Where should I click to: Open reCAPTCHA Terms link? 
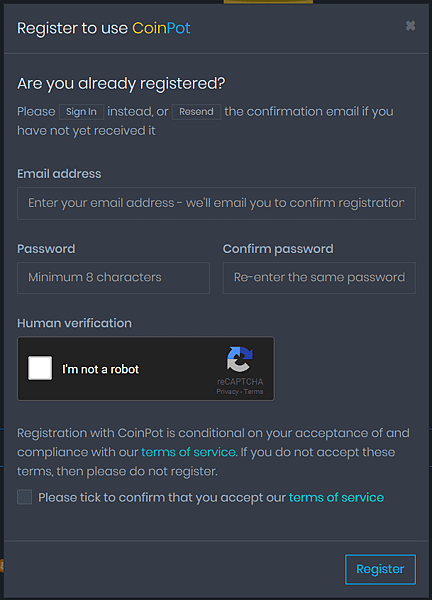253,391
